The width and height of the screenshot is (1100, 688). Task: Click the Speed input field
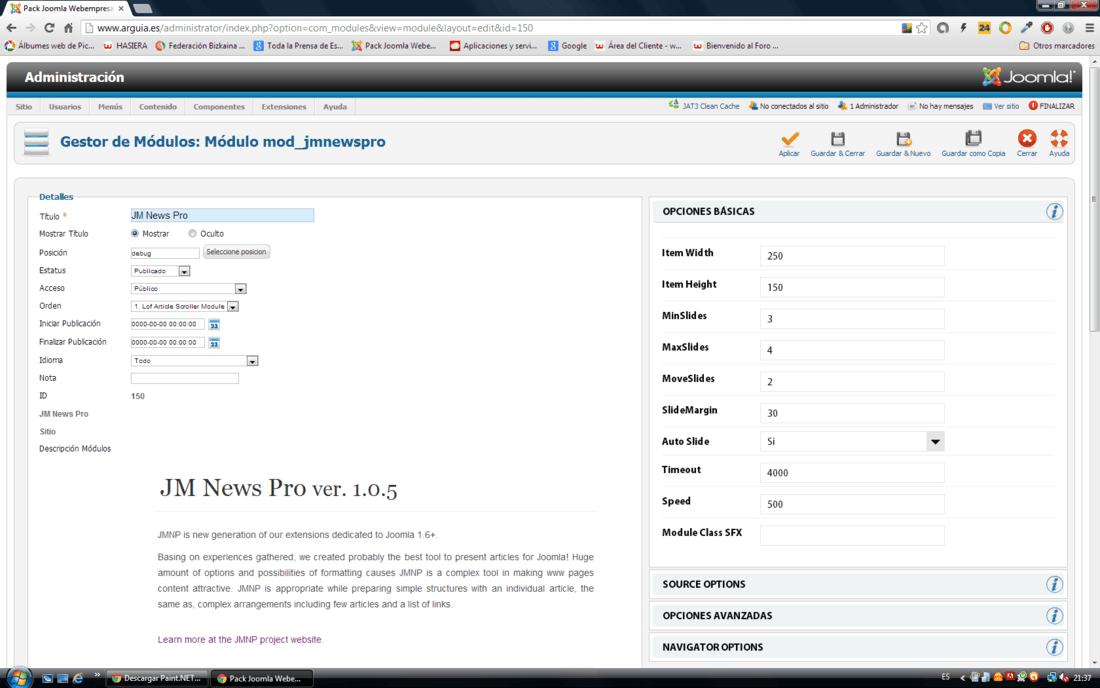(852, 504)
